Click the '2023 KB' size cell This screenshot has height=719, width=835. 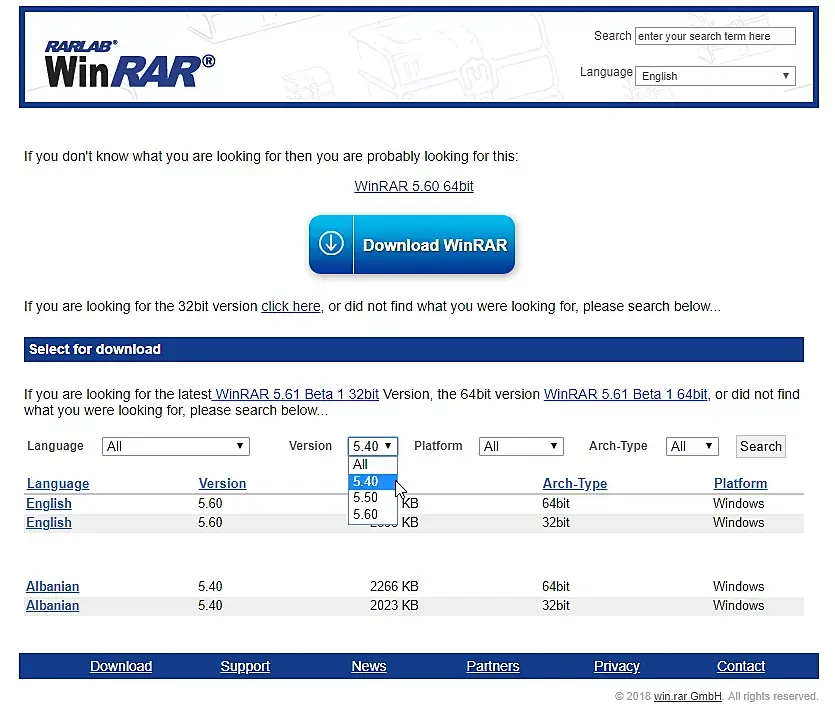point(394,606)
